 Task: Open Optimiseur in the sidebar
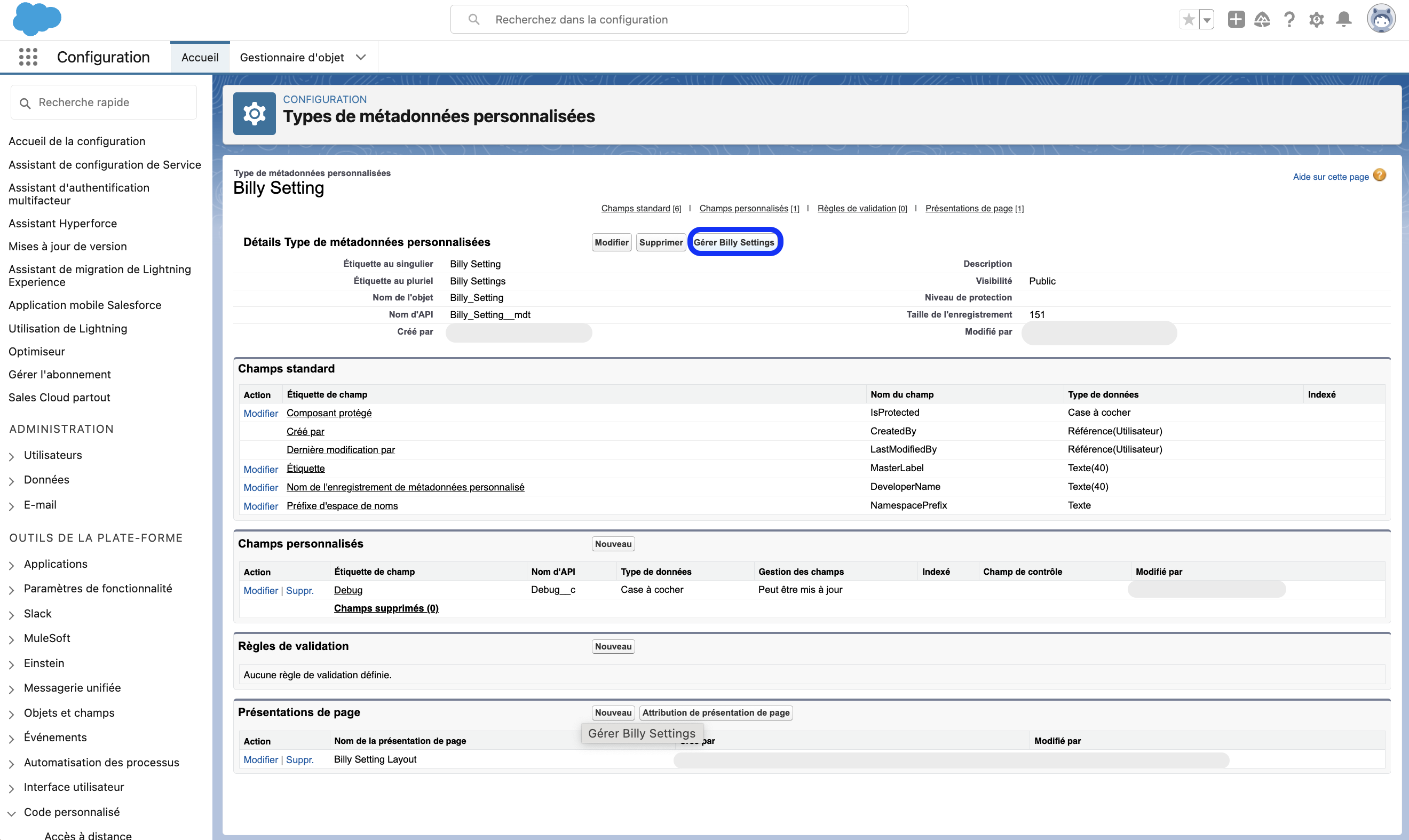click(37, 352)
